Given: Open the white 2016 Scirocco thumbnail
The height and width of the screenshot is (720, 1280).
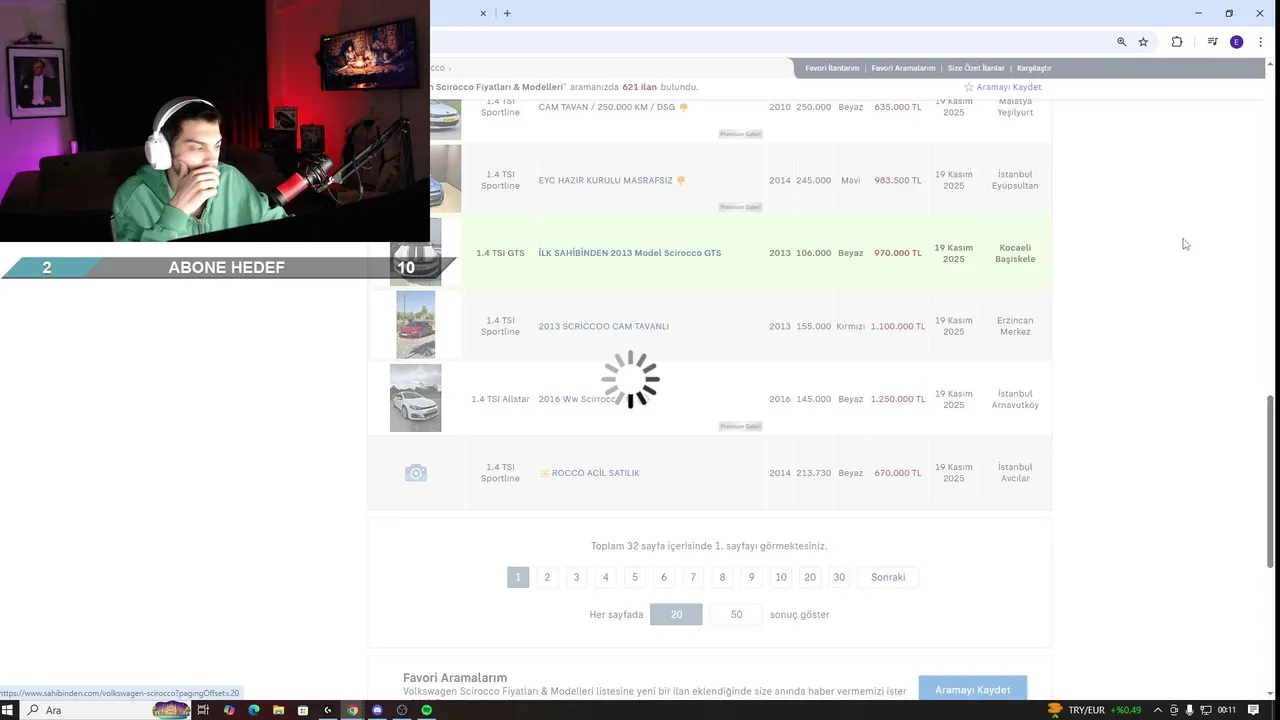Looking at the screenshot, I should click(x=415, y=398).
